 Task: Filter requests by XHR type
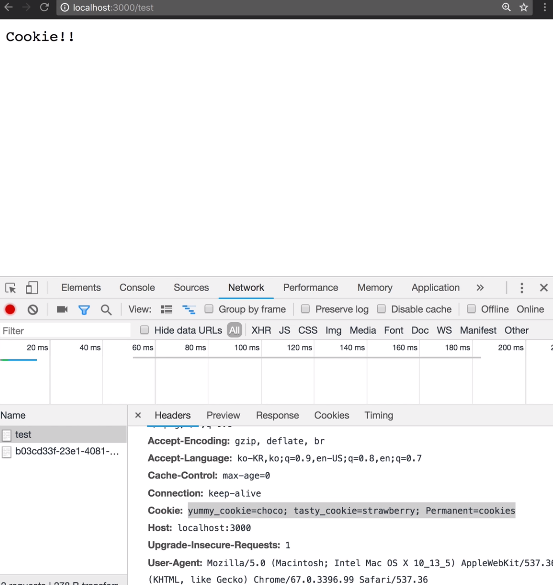[x=261, y=330]
